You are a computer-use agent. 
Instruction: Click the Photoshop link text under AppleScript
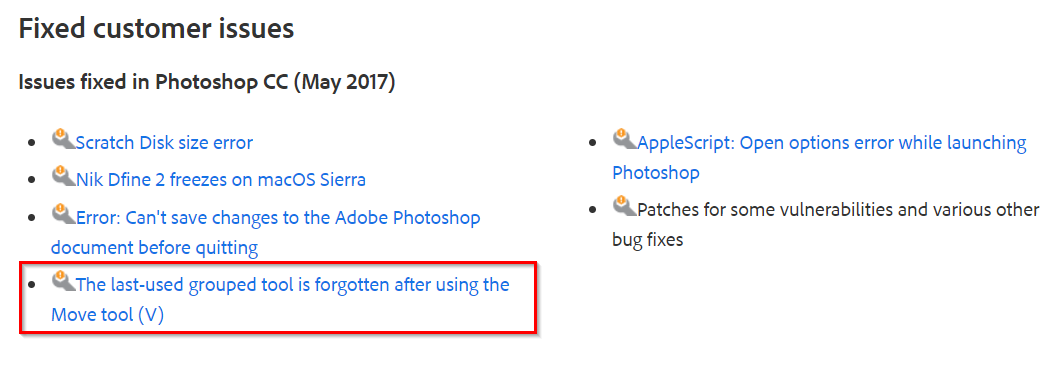click(656, 173)
